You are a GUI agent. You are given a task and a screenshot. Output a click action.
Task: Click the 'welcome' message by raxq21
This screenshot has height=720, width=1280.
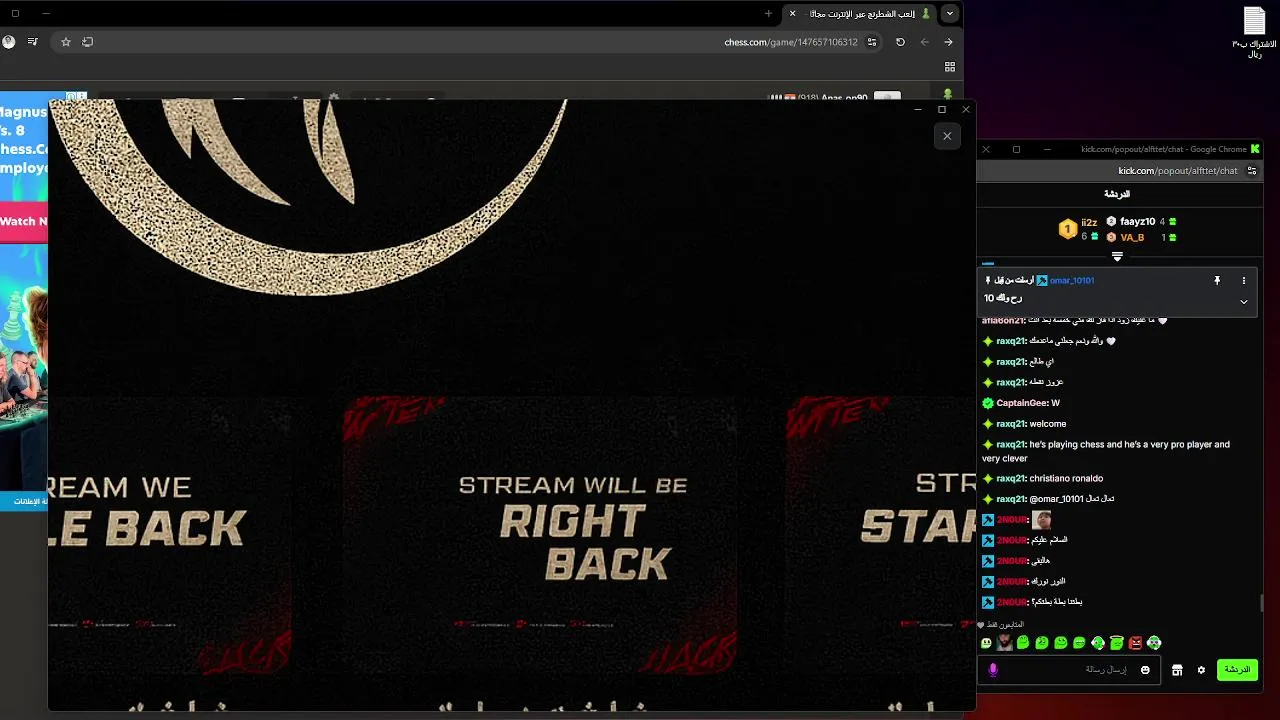(x=1047, y=424)
